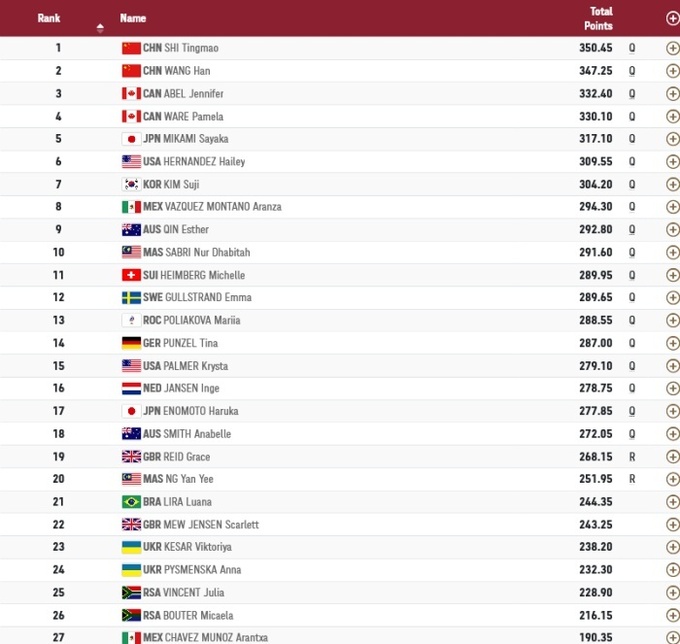Click Q mark in POLIAKOVA Mariia's row

(632, 321)
